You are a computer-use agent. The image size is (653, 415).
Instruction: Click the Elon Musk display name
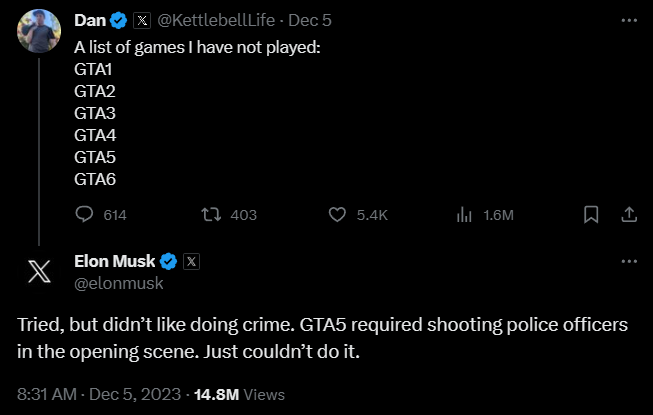click(x=115, y=262)
